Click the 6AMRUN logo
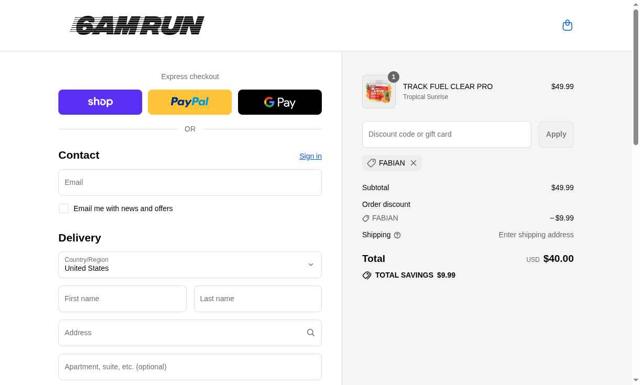 click(x=137, y=25)
